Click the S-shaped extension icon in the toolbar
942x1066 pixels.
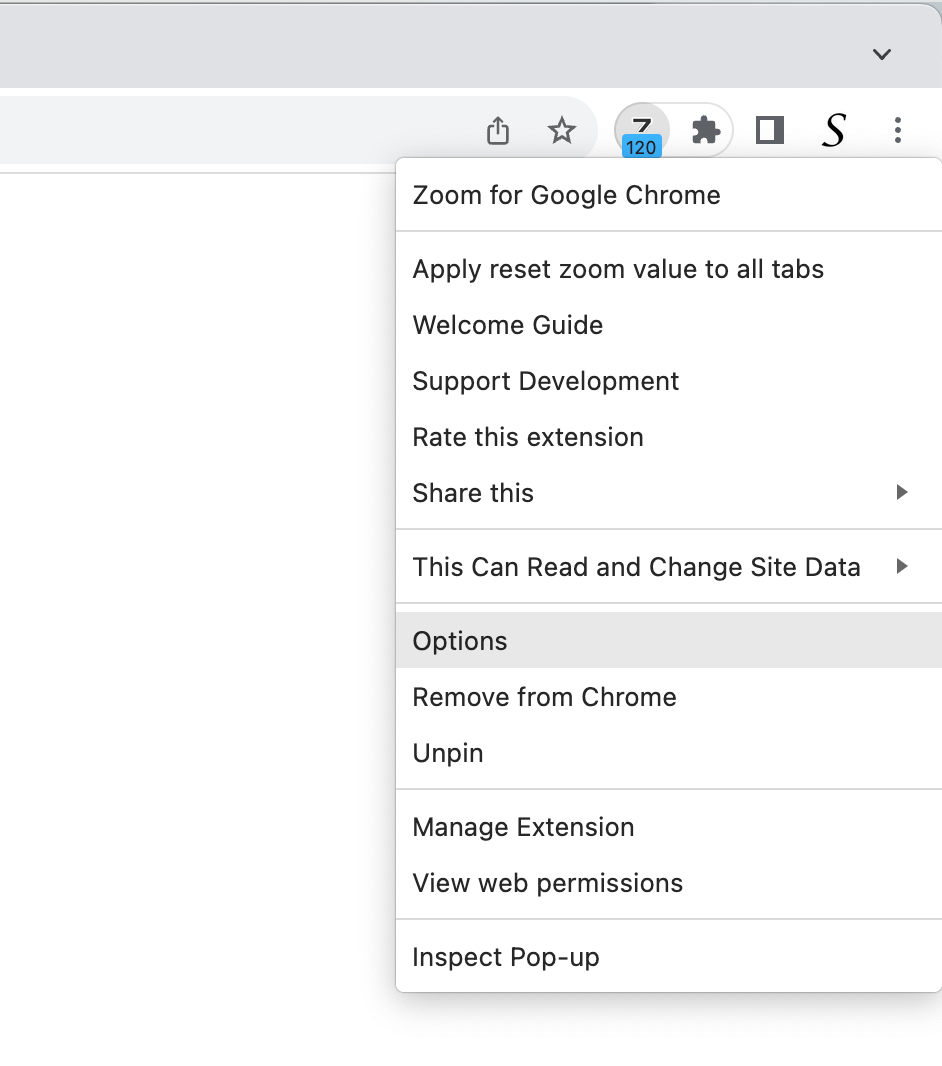pyautogui.click(x=833, y=130)
